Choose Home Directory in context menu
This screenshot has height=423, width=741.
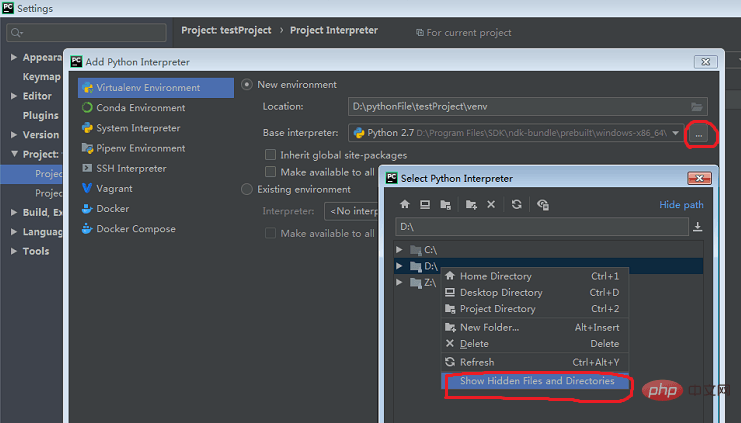pyautogui.click(x=534, y=276)
